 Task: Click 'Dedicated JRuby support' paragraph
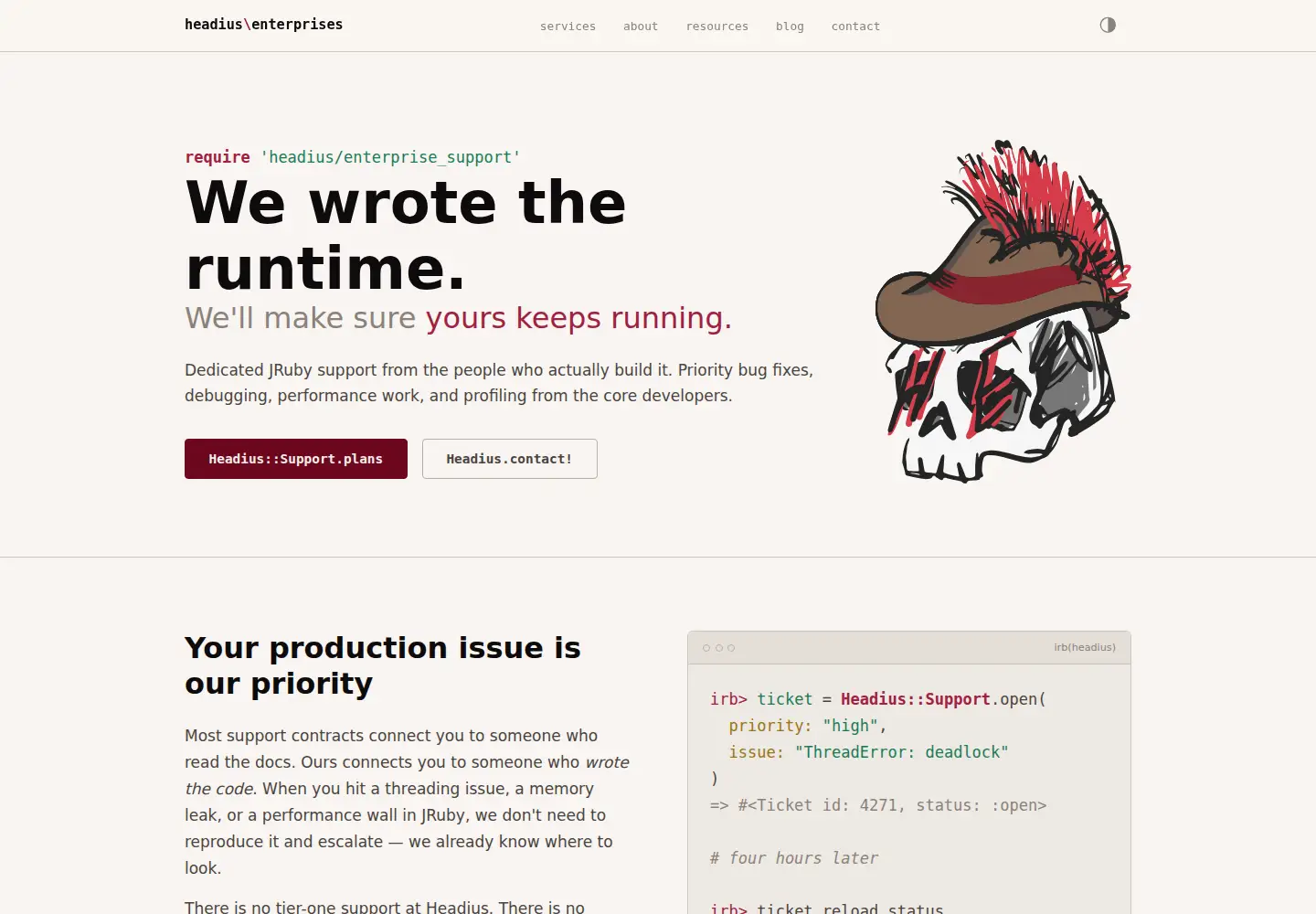[x=499, y=383]
